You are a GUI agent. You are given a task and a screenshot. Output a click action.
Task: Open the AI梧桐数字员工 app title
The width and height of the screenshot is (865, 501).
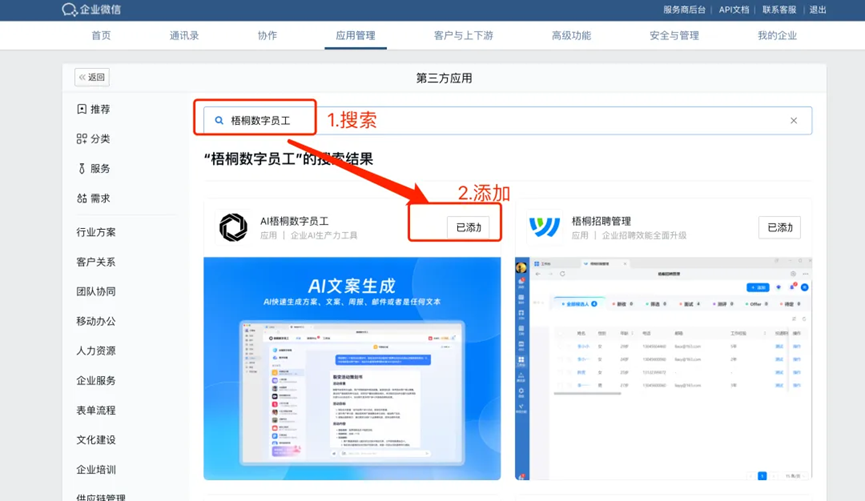[294, 221]
